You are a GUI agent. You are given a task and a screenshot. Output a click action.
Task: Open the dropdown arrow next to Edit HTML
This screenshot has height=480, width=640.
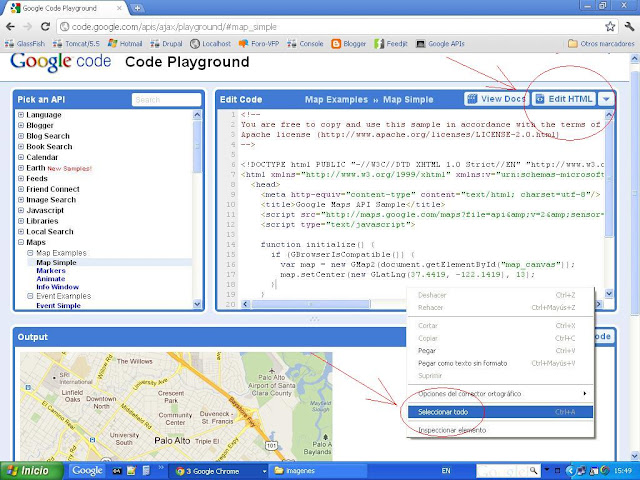[x=606, y=99]
